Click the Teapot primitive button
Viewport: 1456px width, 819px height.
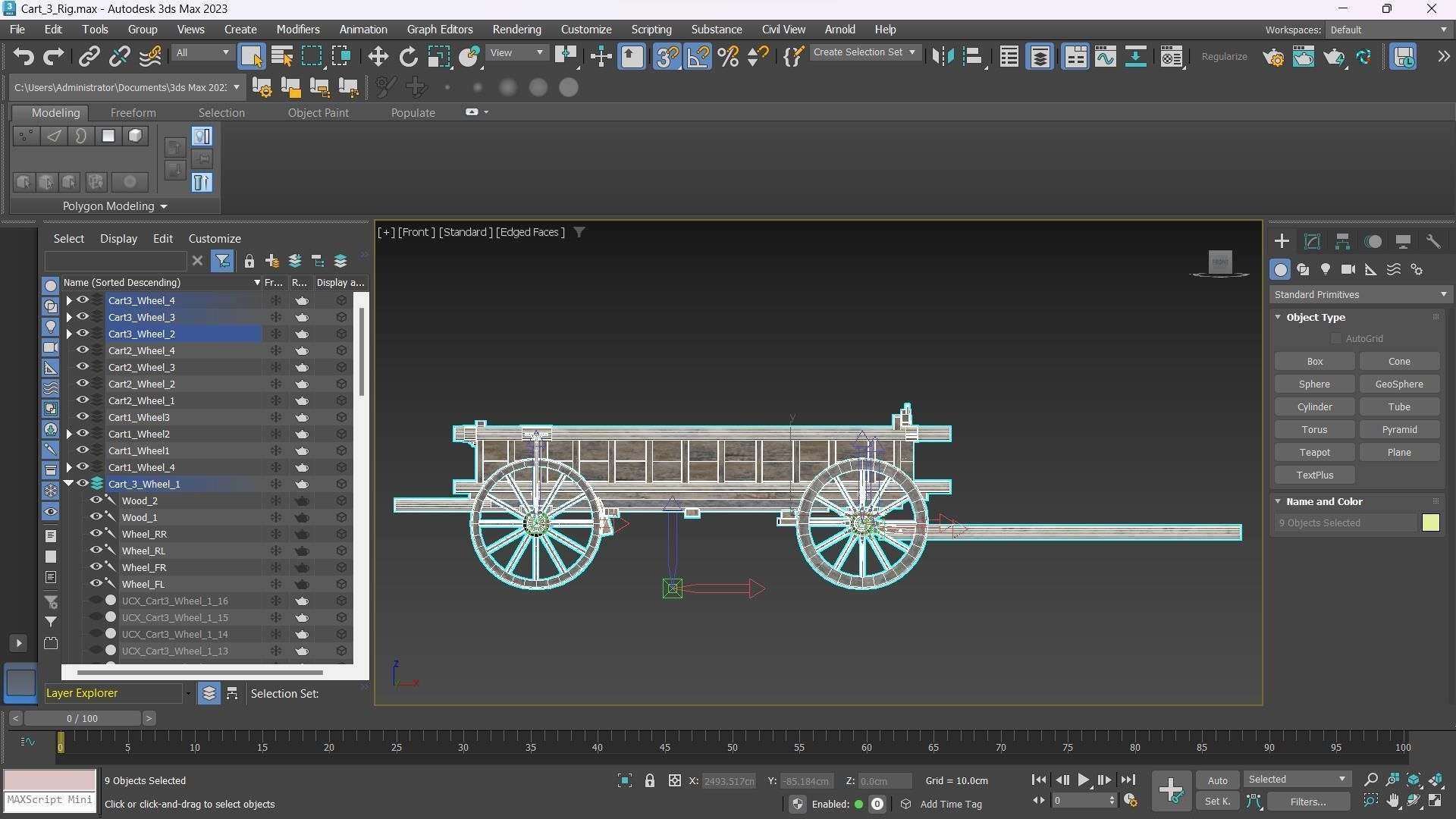coord(1314,453)
